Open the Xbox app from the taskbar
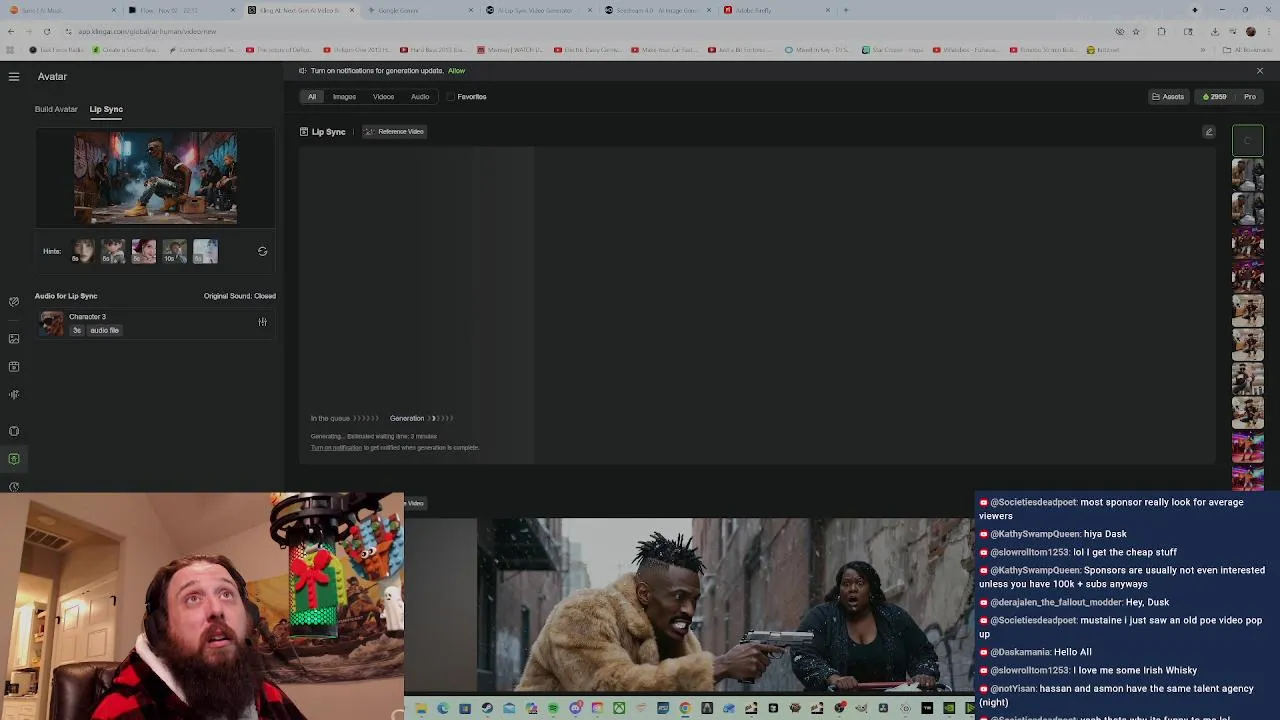This screenshot has width=1280, height=720. tap(619, 709)
